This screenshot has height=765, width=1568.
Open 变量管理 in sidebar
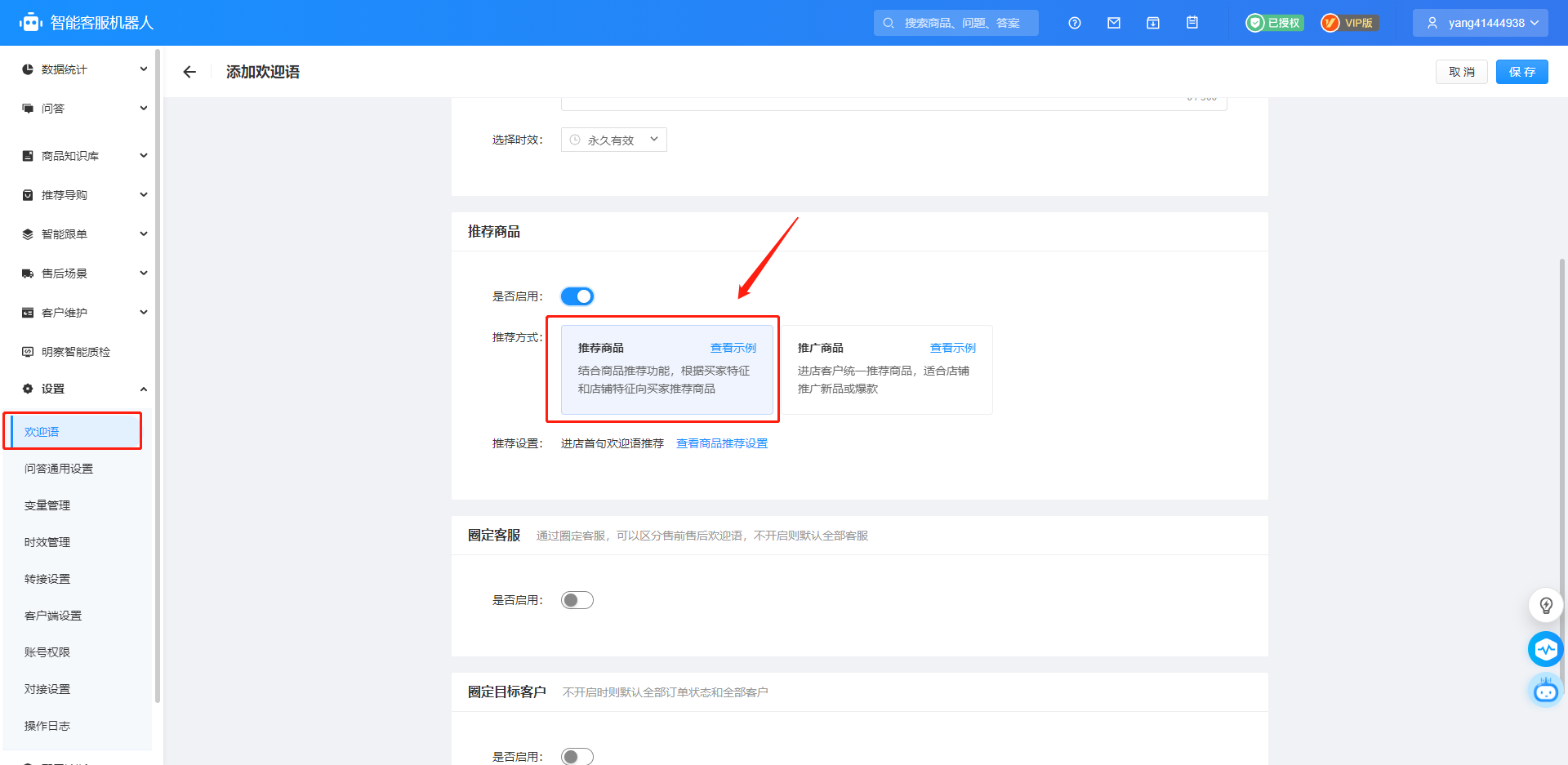click(47, 505)
